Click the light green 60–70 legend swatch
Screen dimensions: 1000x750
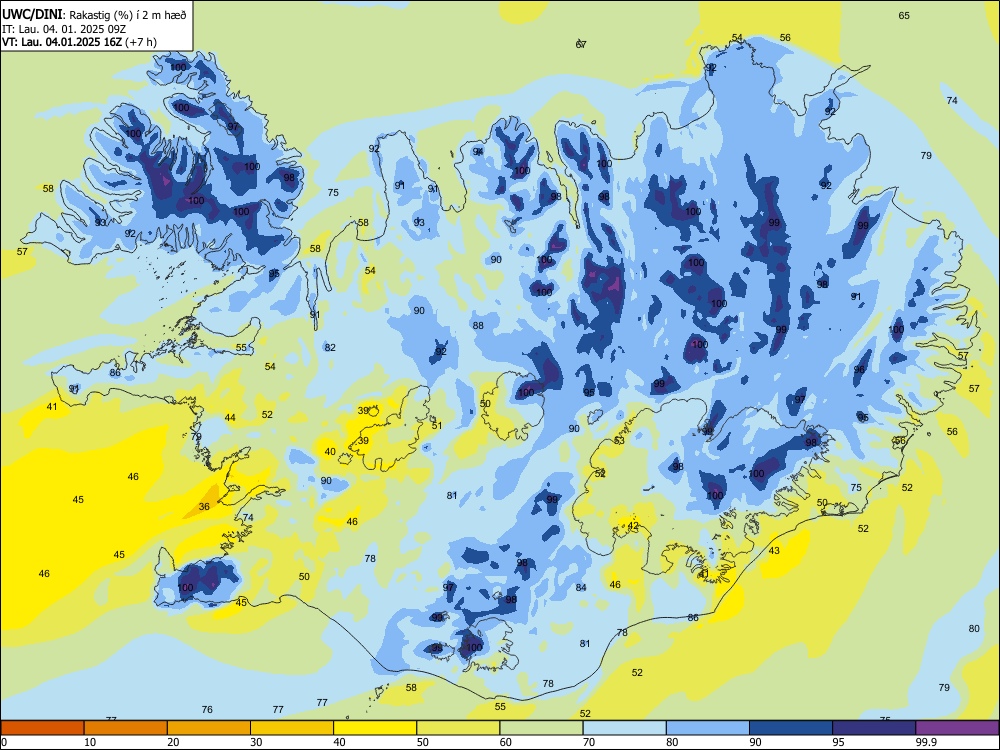(x=541, y=728)
